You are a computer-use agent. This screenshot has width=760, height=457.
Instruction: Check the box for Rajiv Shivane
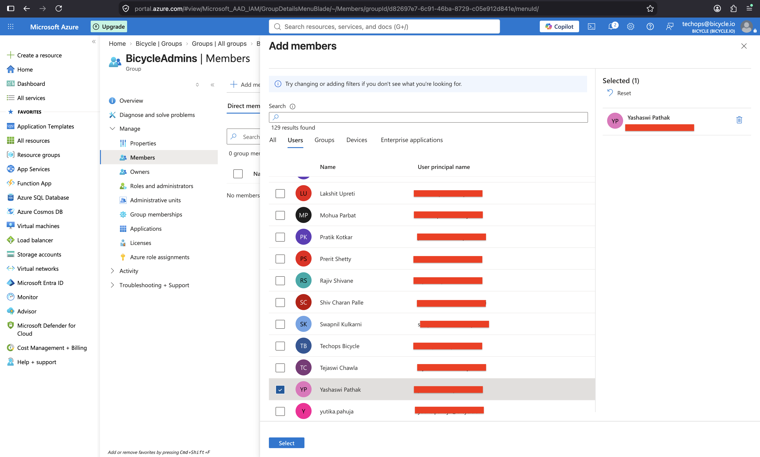point(280,281)
